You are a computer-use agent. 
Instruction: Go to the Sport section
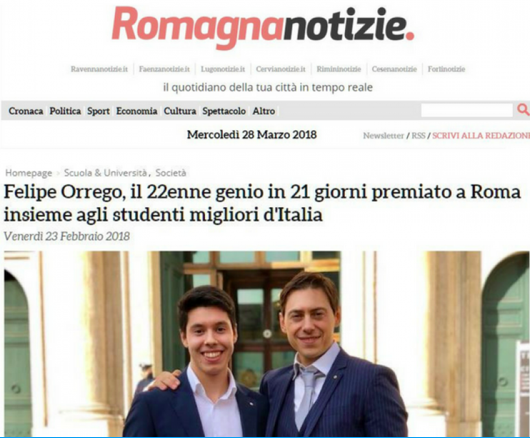(x=98, y=111)
